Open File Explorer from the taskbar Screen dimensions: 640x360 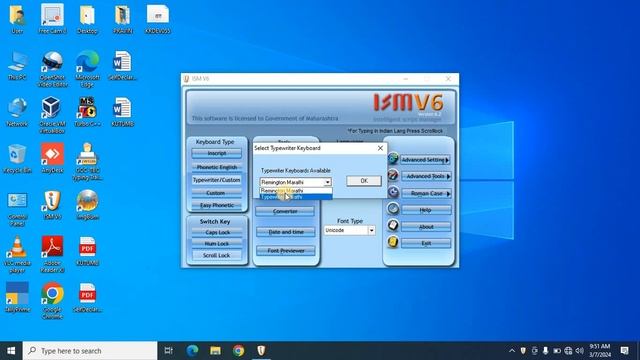pos(215,351)
